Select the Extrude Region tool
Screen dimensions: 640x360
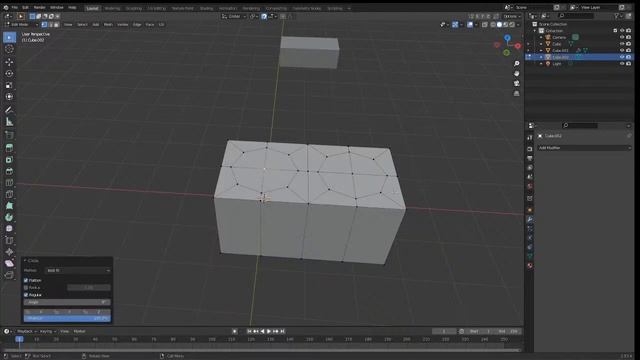pos(9,148)
